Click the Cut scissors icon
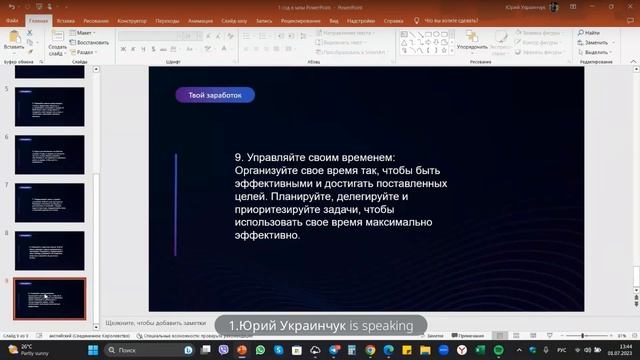Screen dimensions: 640x360 29,33
